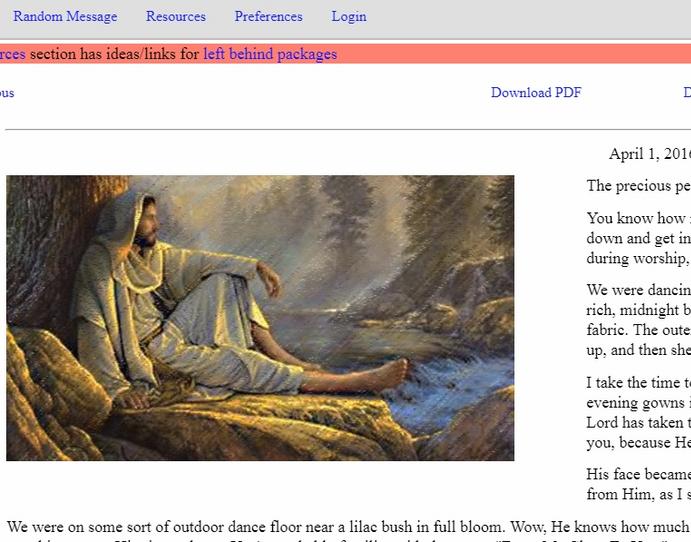This screenshot has height=542, width=691.
Task: Follow the 'left behind packages' link
Action: click(270, 54)
